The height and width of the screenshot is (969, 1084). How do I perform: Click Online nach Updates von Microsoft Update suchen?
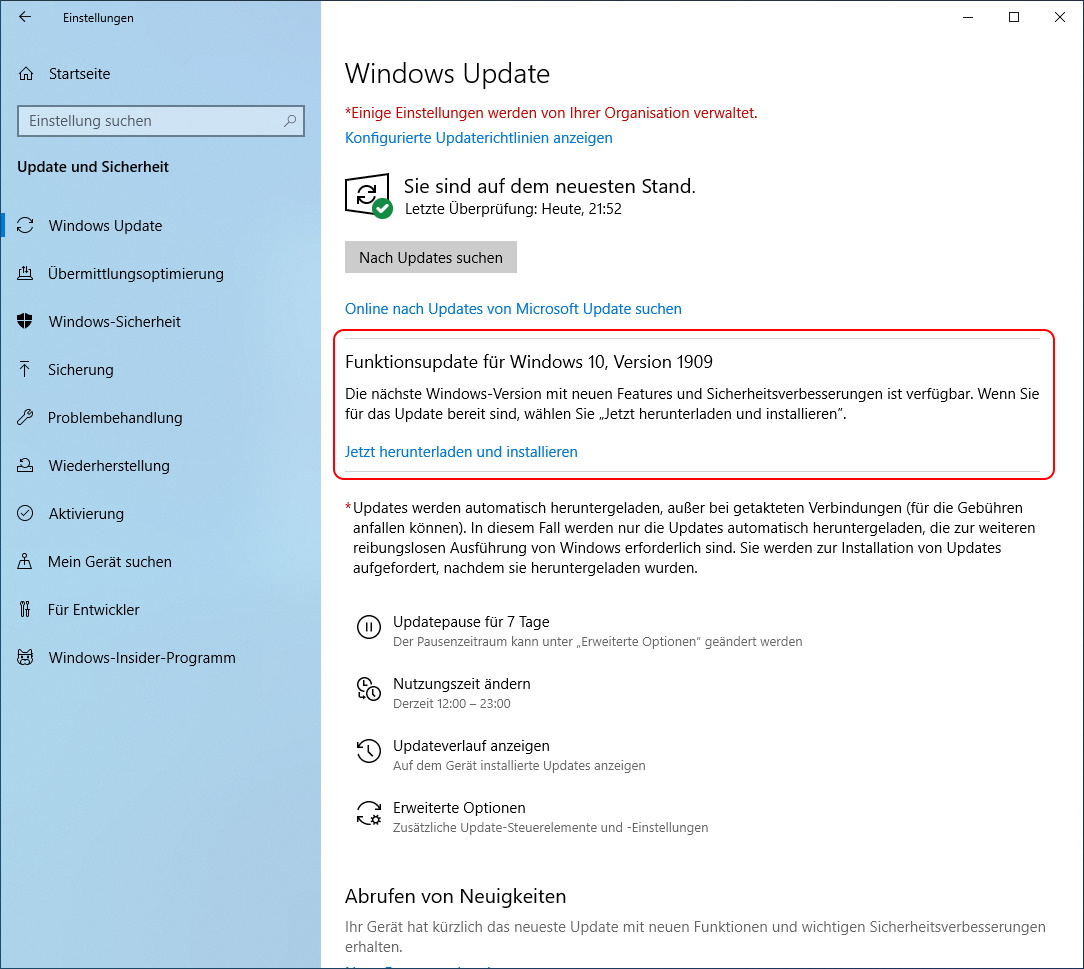513,309
